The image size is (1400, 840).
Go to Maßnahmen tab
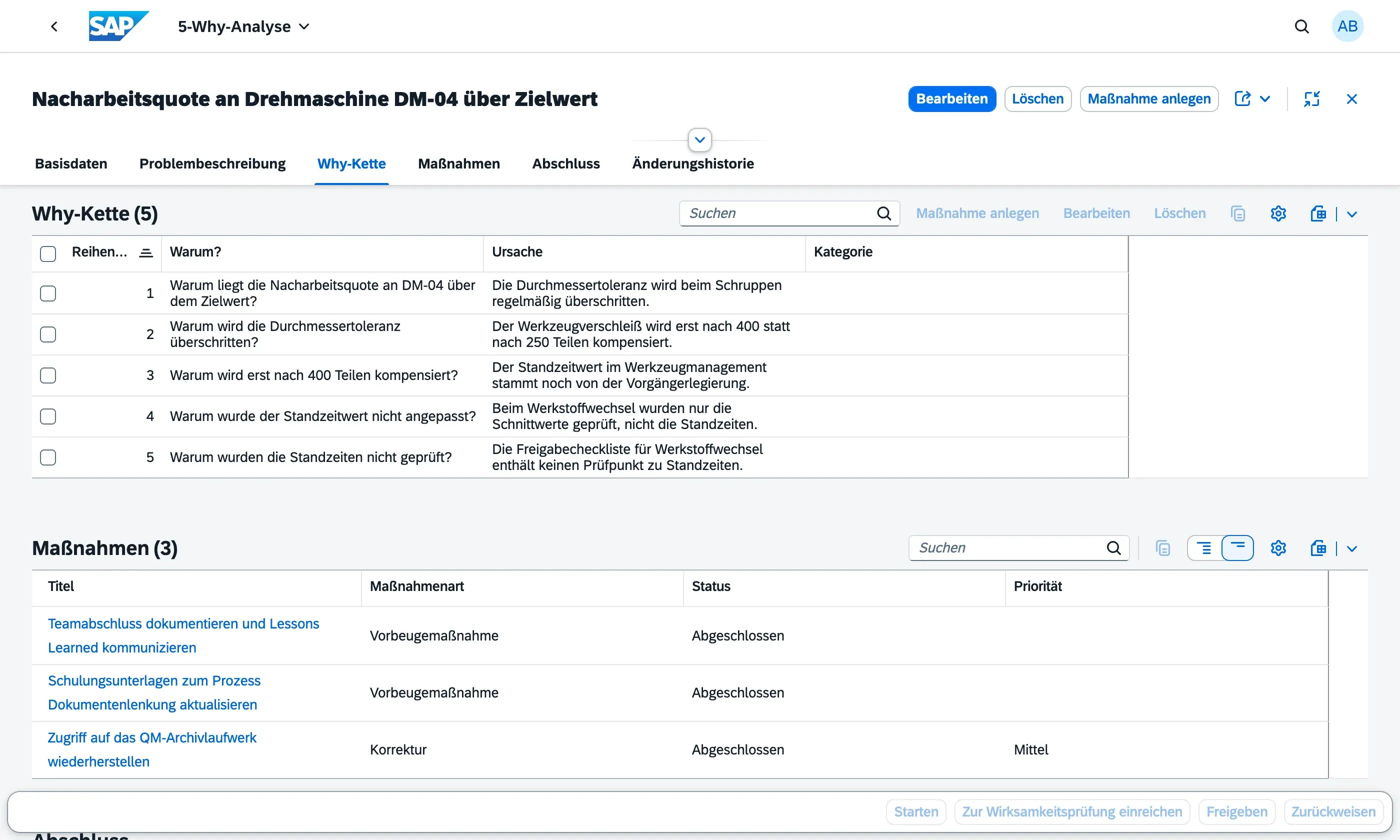point(458,163)
